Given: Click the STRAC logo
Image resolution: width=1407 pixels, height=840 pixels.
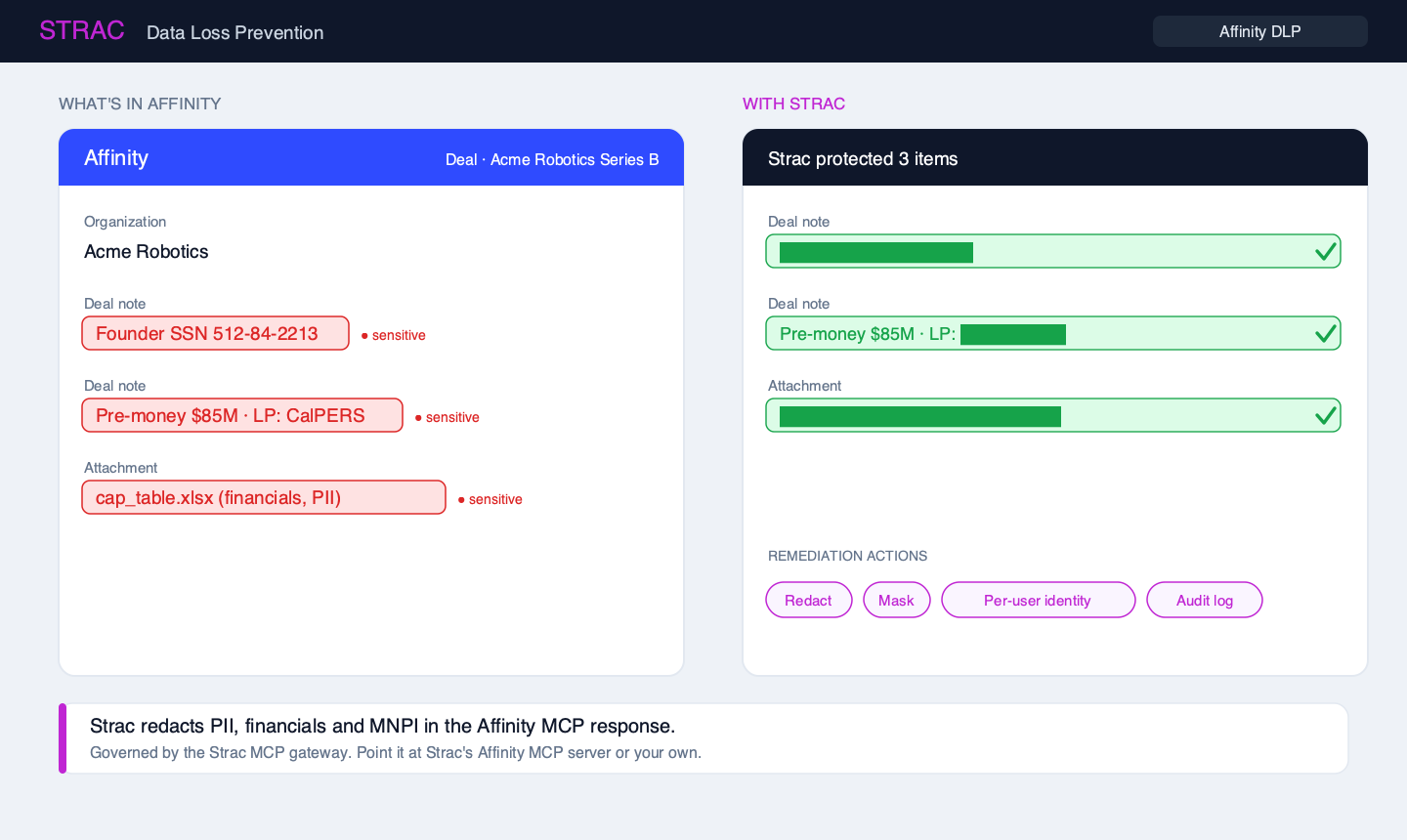Looking at the screenshot, I should (x=82, y=30).
